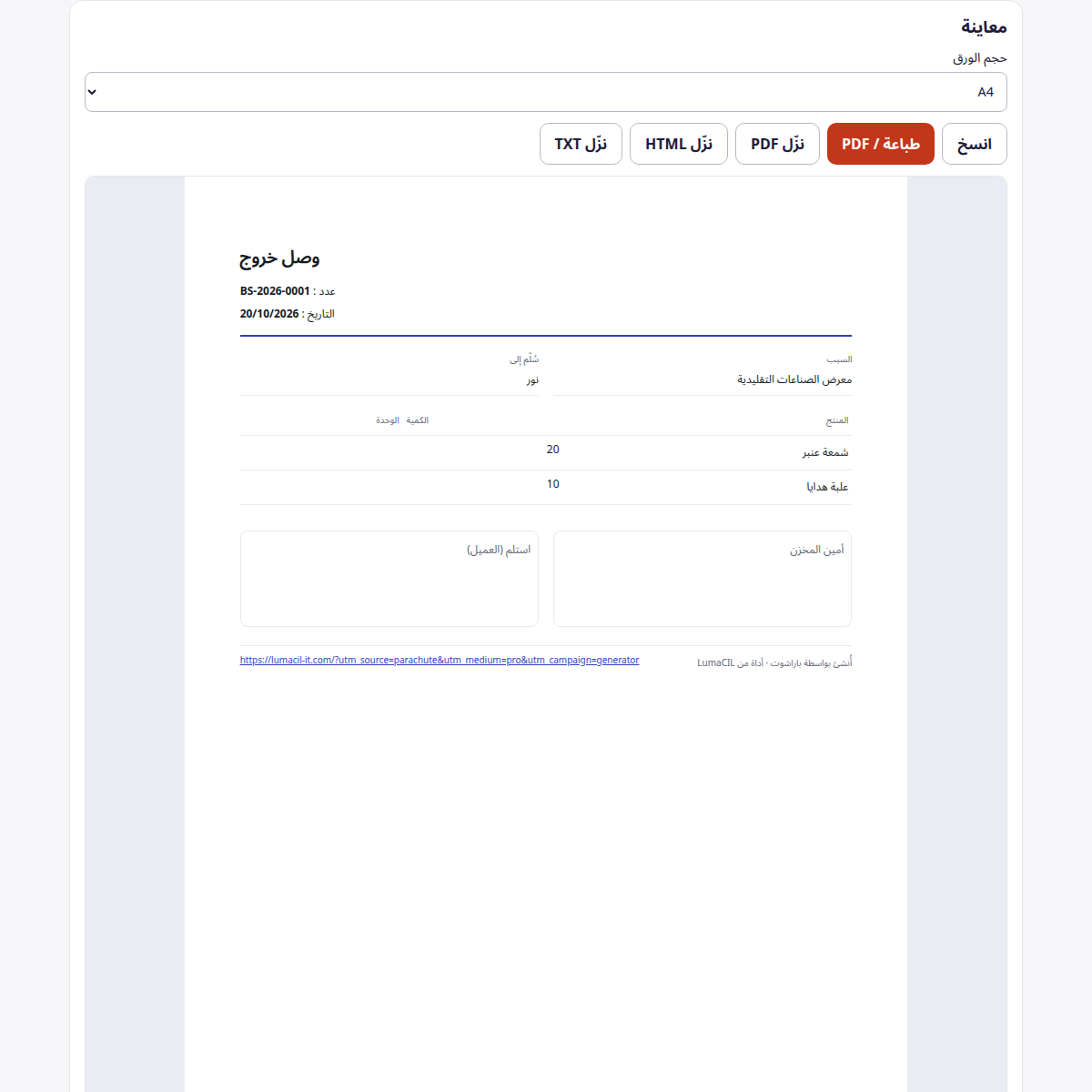1092x1092 pixels.
Task: Click the date 20/10/2026
Action: tap(269, 314)
